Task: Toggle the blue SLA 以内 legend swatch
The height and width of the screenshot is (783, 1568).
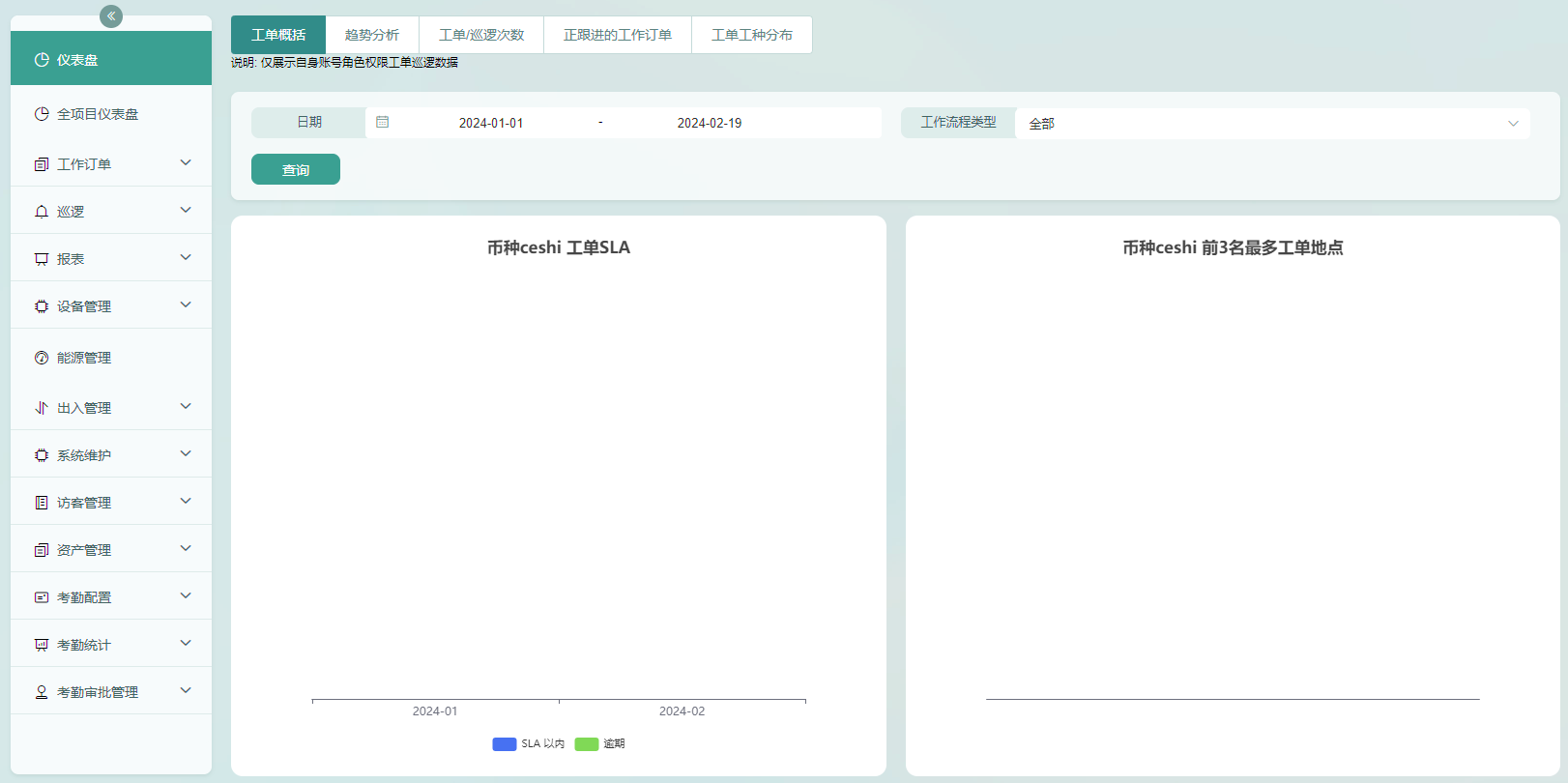Action: [x=505, y=743]
